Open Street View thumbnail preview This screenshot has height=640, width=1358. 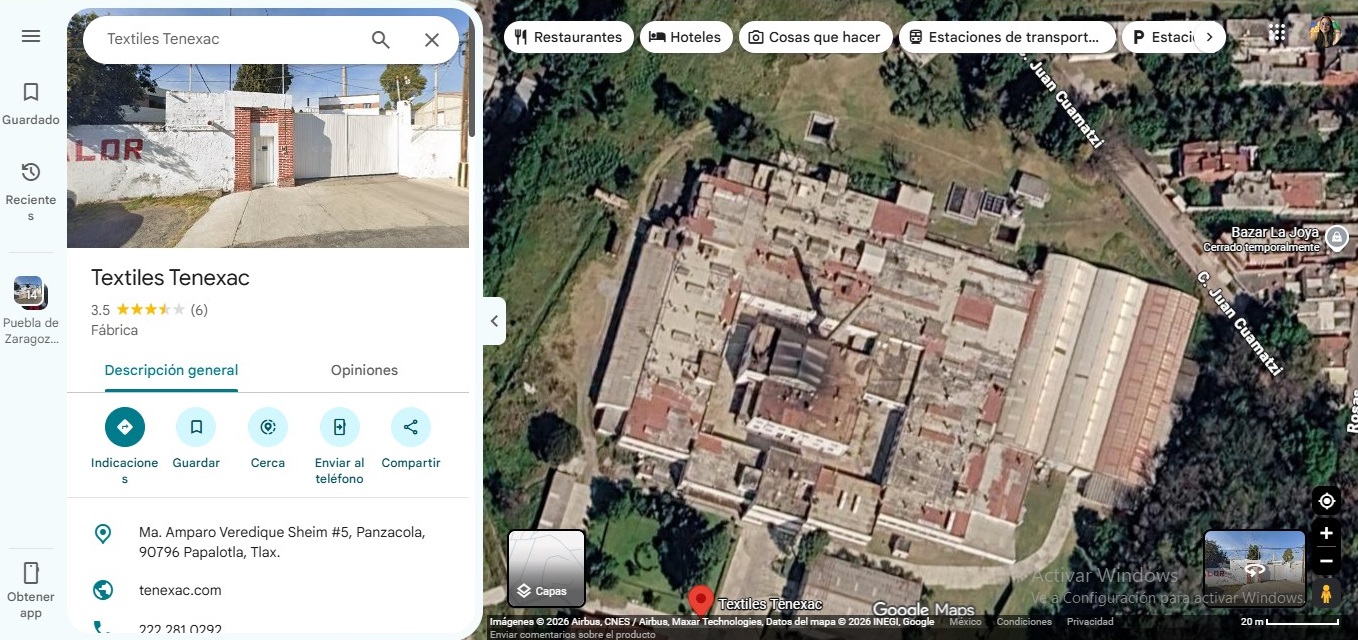click(x=1255, y=568)
